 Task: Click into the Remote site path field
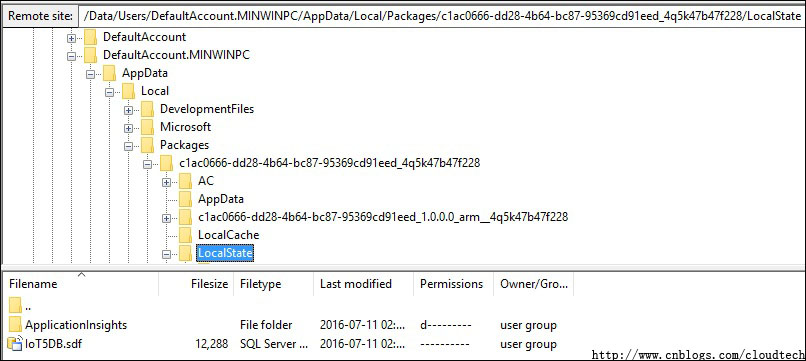(442, 16)
